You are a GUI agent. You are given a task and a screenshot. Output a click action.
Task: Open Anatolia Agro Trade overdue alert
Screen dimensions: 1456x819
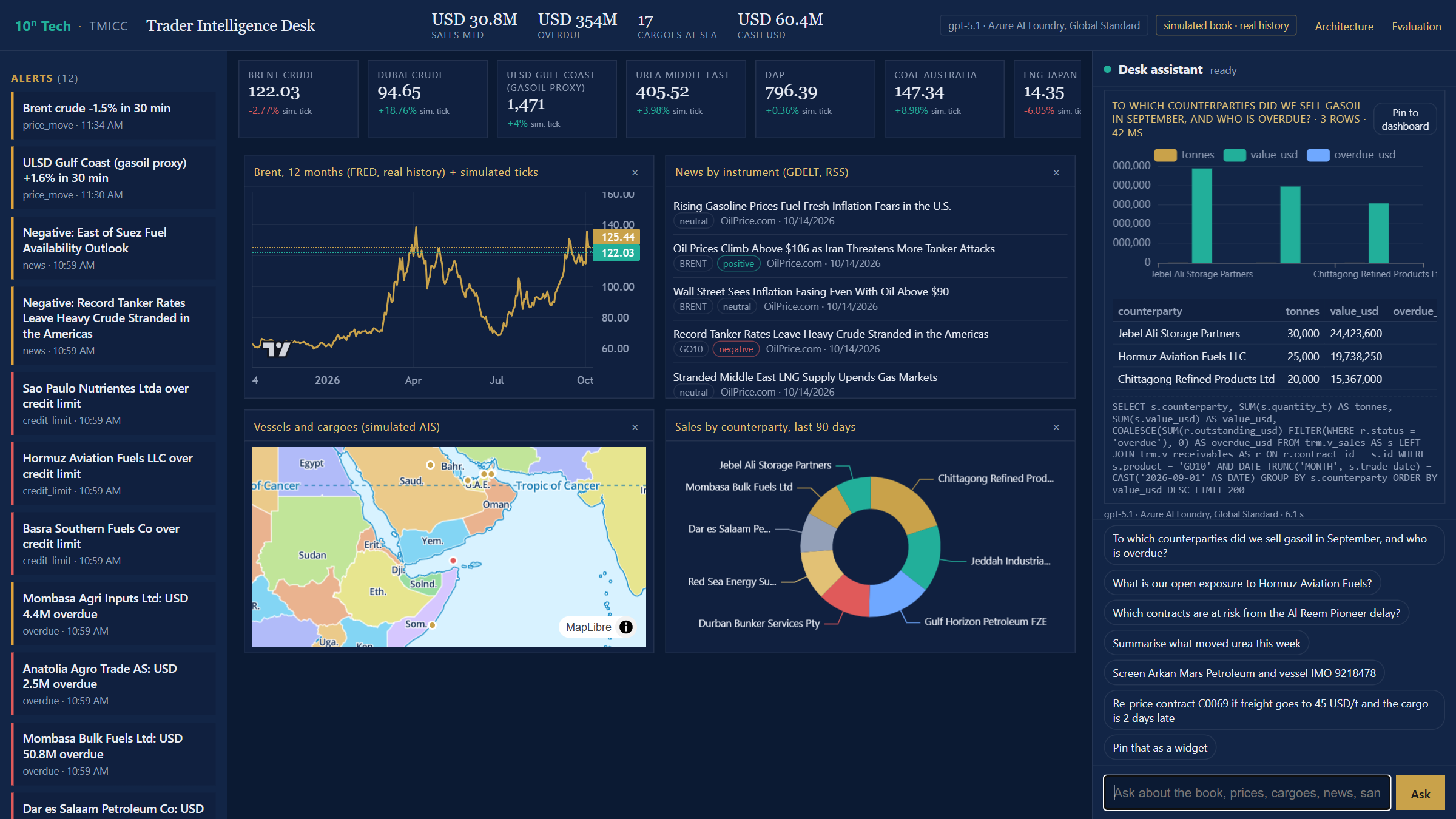click(x=113, y=684)
